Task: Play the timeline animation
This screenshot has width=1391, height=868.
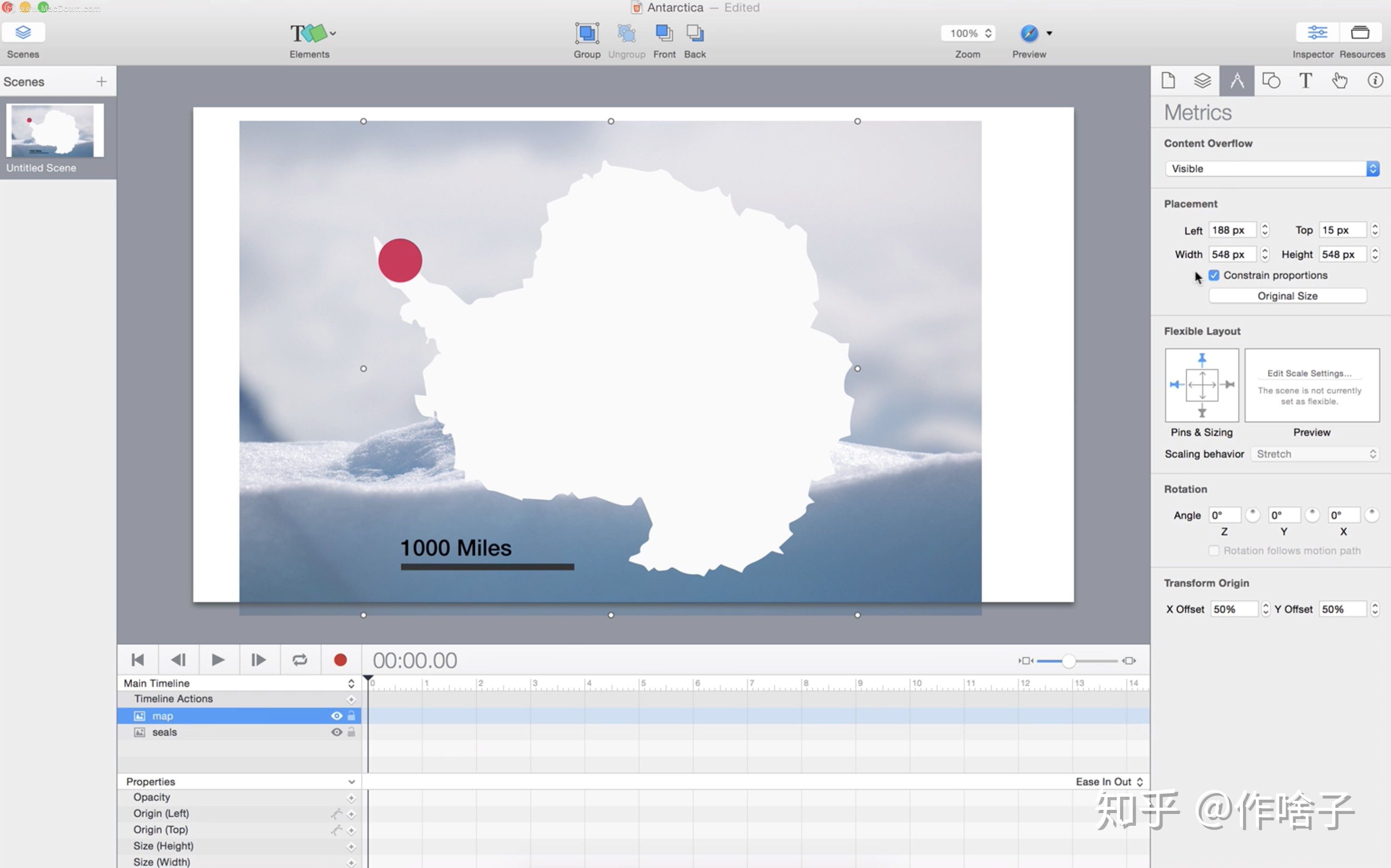Action: click(x=218, y=660)
